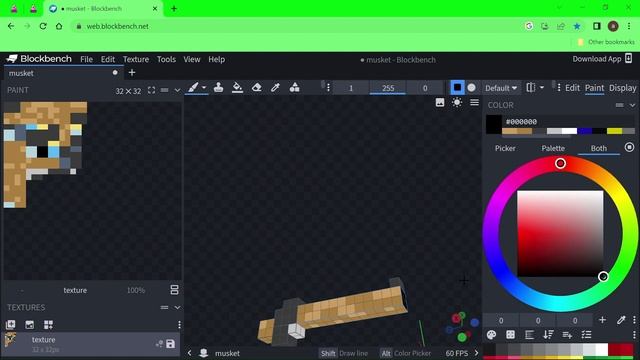Image resolution: width=640 pixels, height=360 pixels.
Task: Toggle the texture particle/render mode icon
Action: pyautogui.click(x=159, y=344)
